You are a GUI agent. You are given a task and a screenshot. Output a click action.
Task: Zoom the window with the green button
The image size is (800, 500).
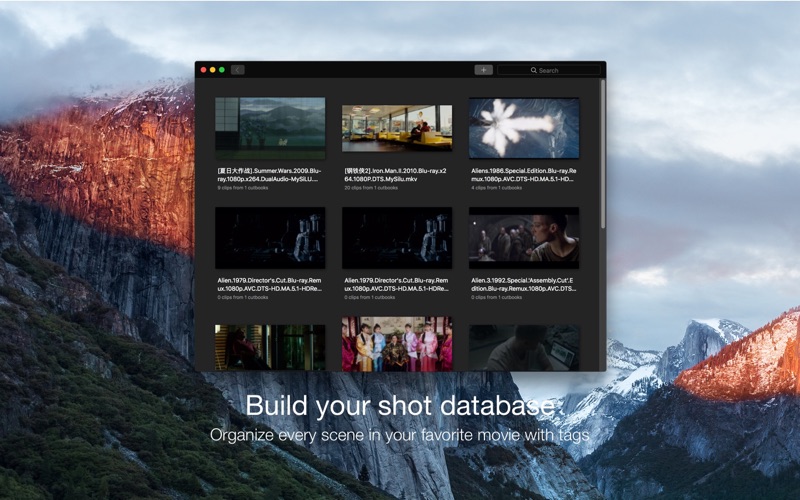222,70
